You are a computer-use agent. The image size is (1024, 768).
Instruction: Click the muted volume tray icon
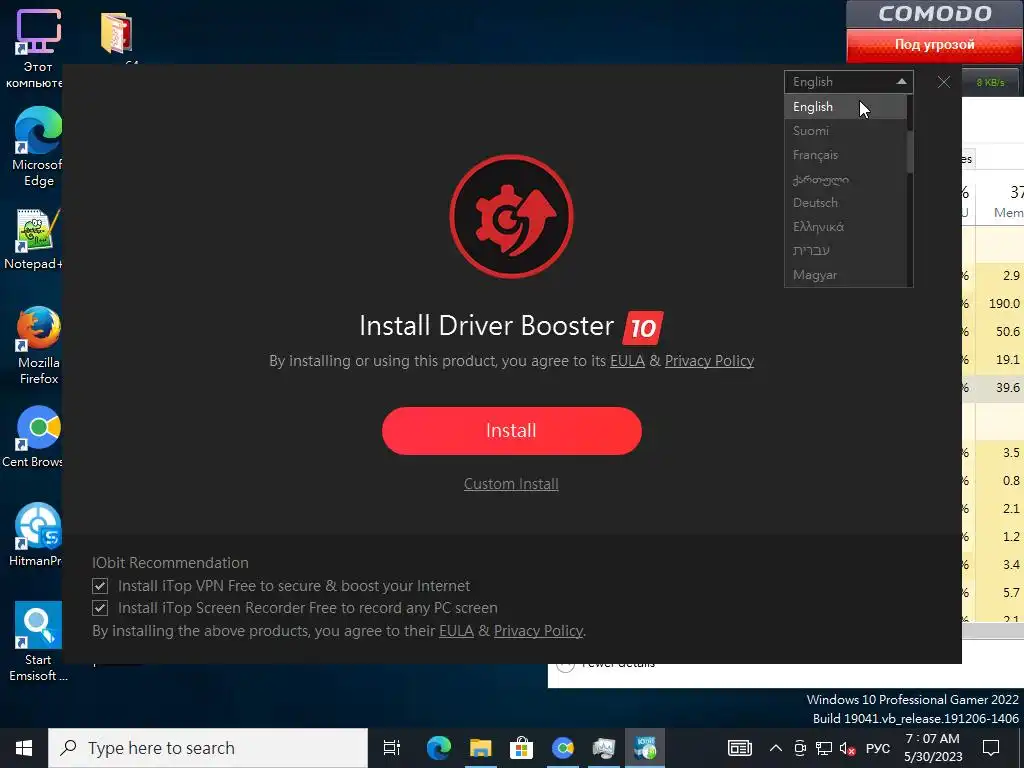848,748
